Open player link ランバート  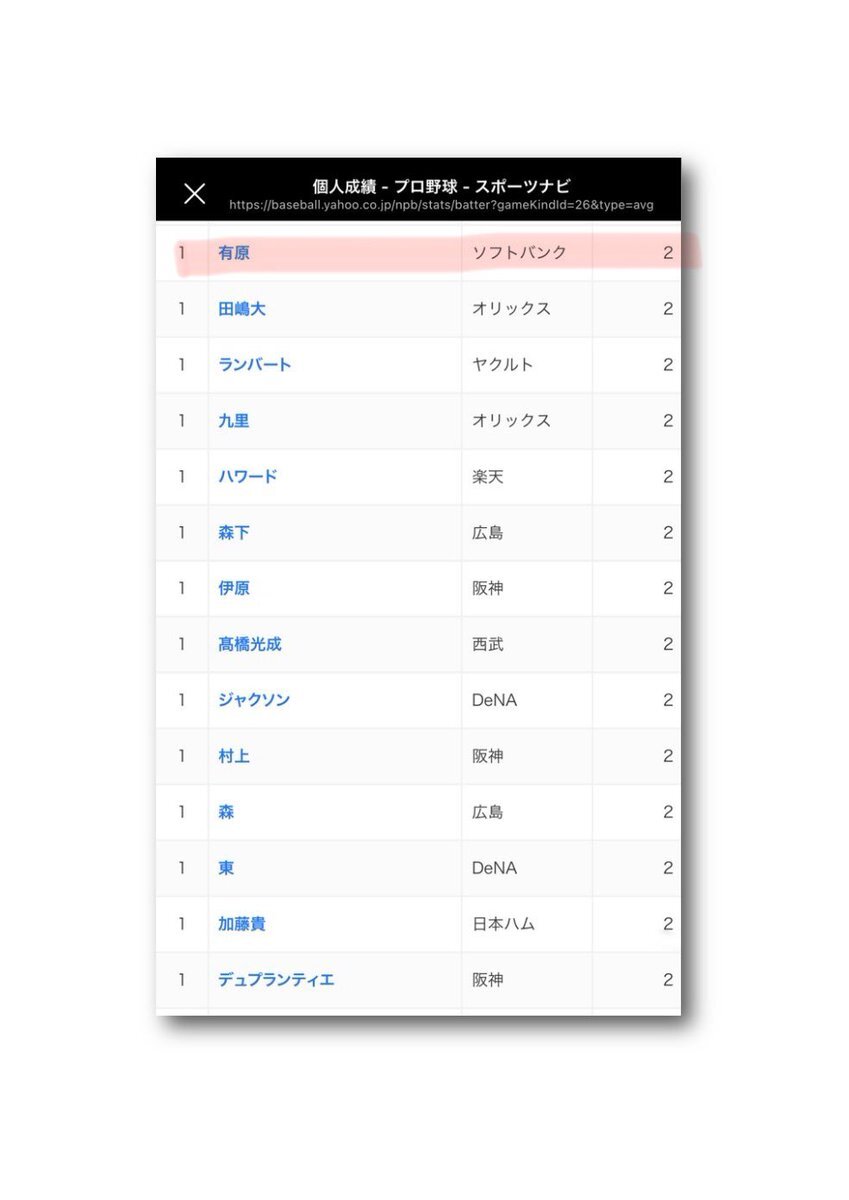tap(255, 365)
